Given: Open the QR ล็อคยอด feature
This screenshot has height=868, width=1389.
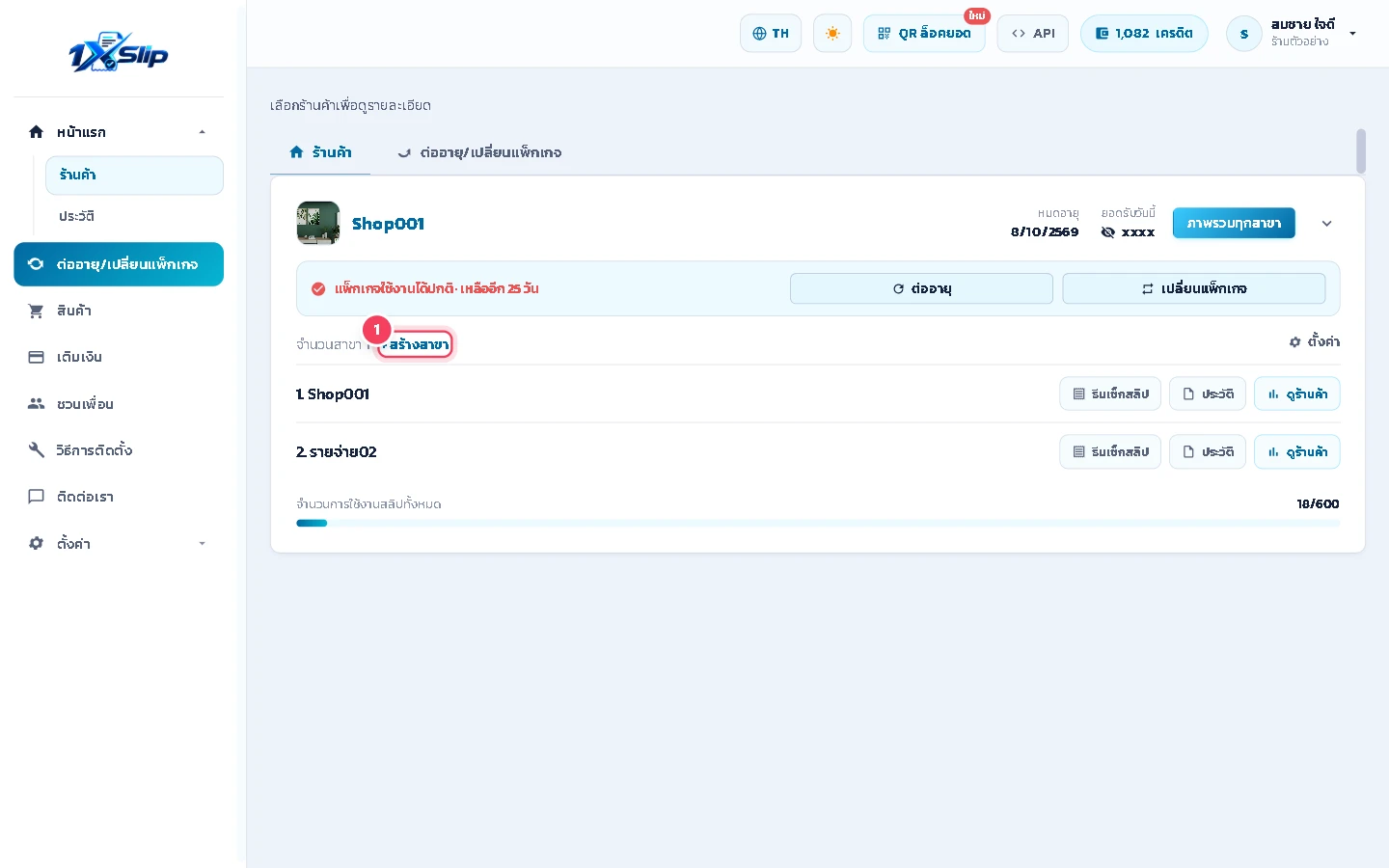Looking at the screenshot, I should [x=924, y=34].
